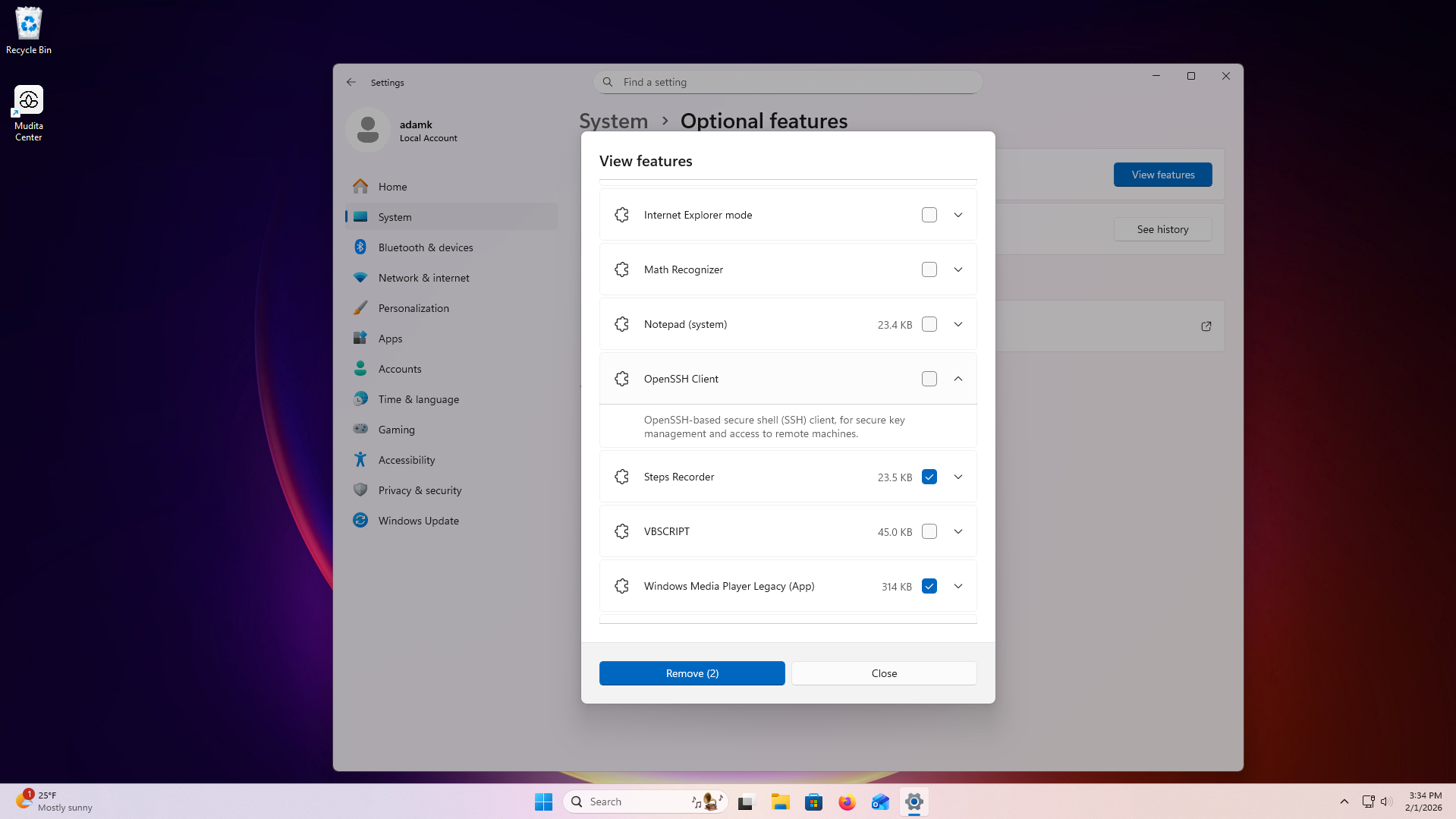
Task: Uncheck Windows Media Player Legacy checkbox
Action: 929,586
